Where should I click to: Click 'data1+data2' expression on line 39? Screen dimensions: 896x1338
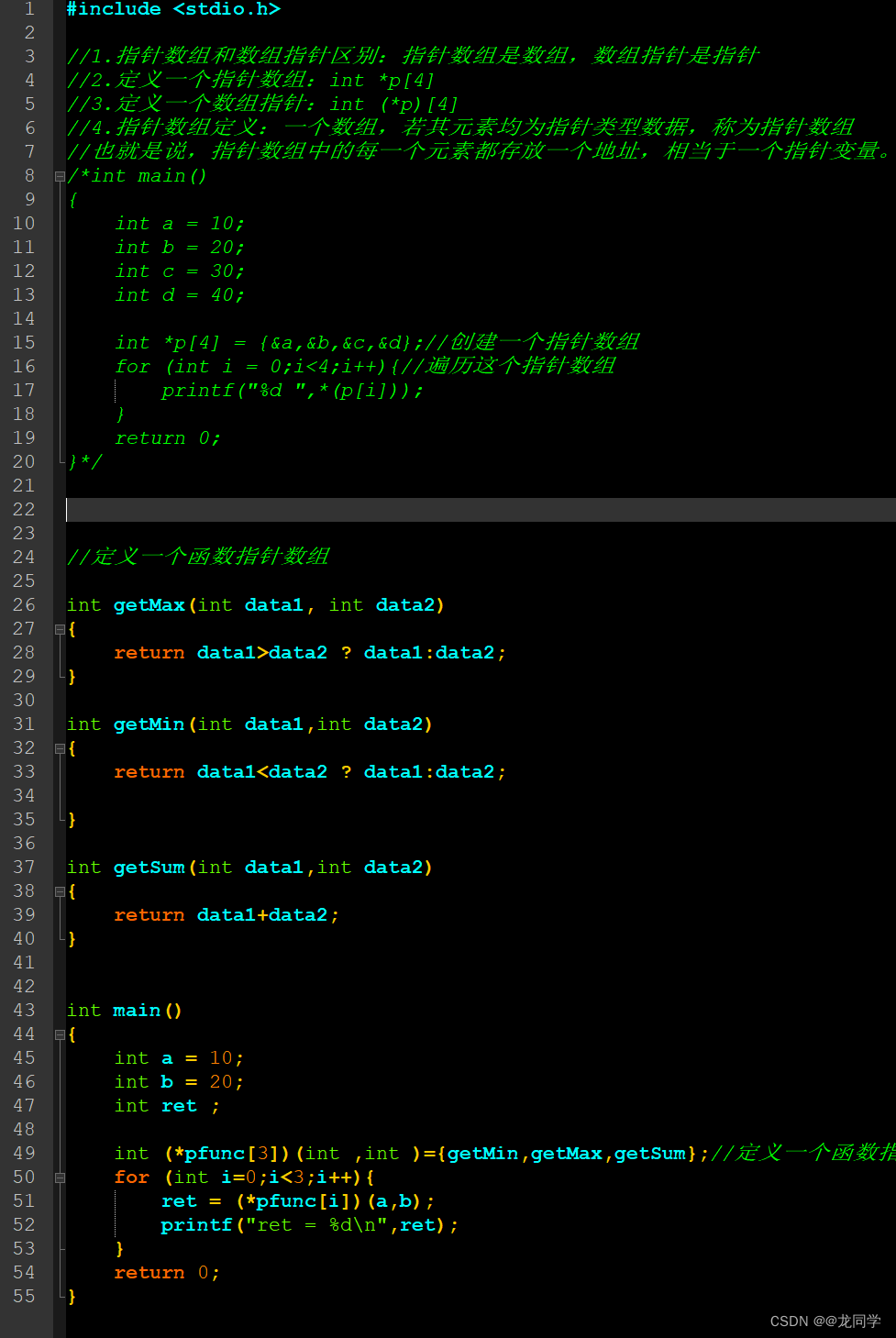point(262,915)
